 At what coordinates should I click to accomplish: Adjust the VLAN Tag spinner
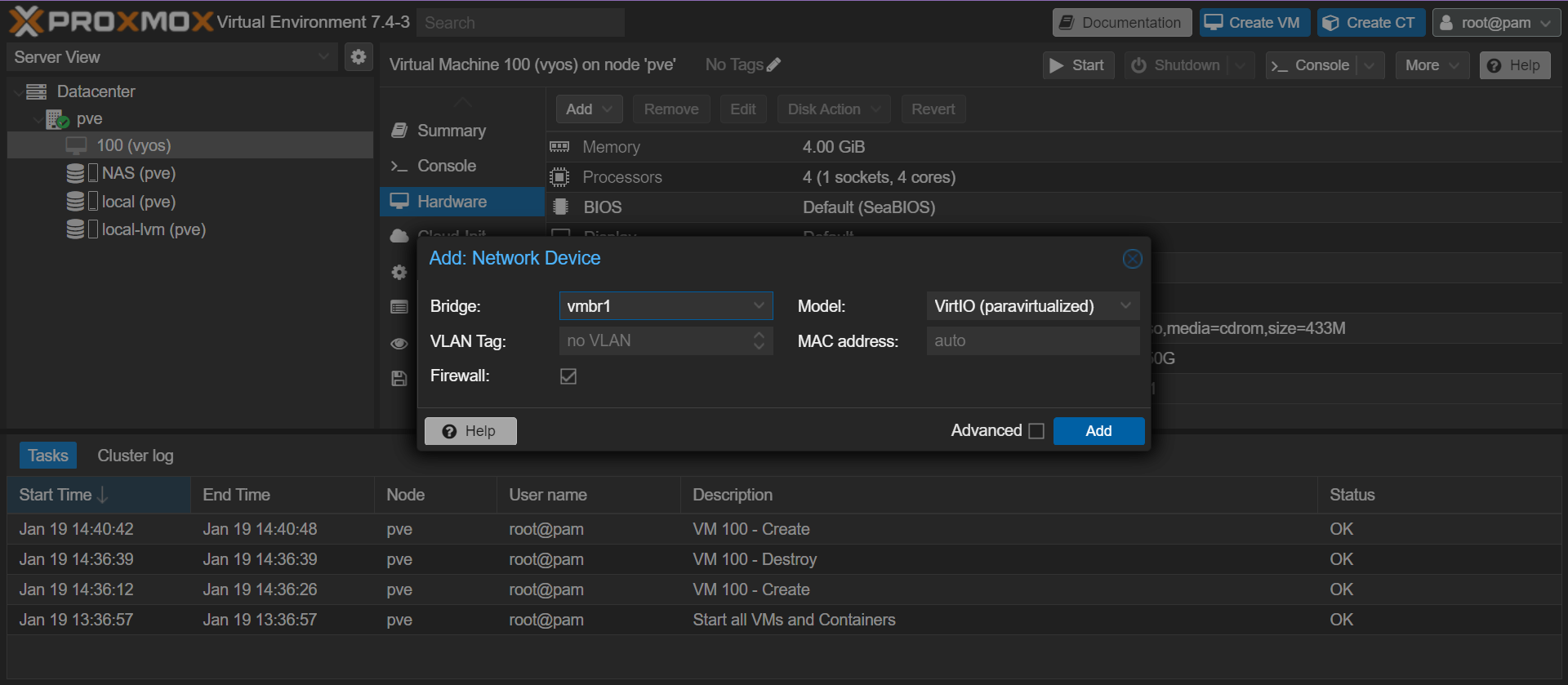pyautogui.click(x=759, y=340)
